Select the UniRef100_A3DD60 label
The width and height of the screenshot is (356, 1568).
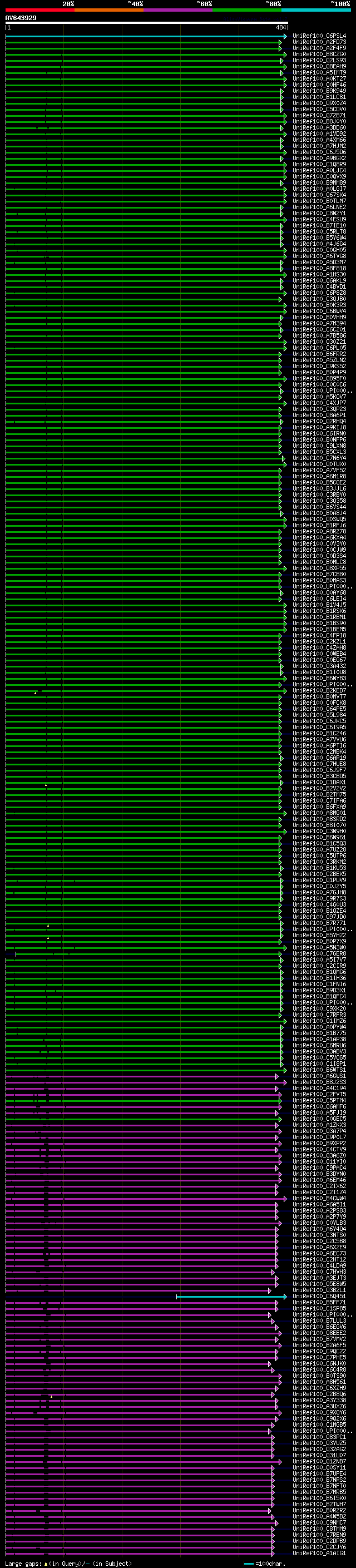point(319,128)
